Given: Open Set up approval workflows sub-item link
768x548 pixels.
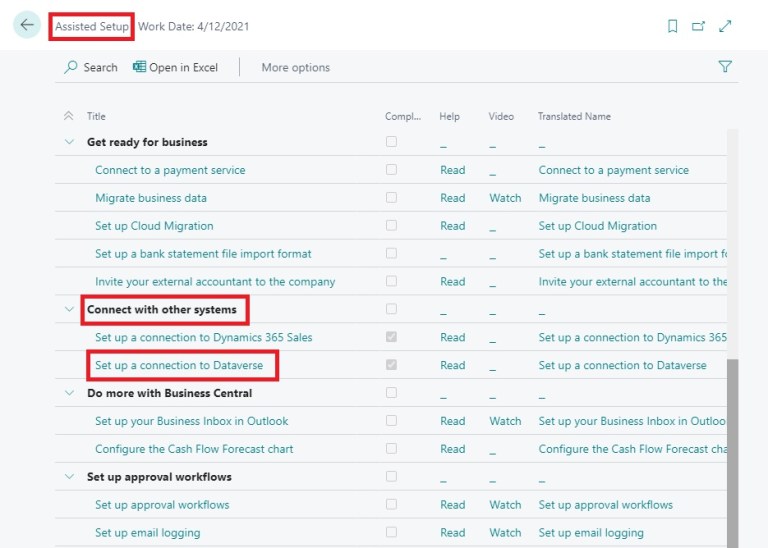Looking at the screenshot, I should click(162, 505).
